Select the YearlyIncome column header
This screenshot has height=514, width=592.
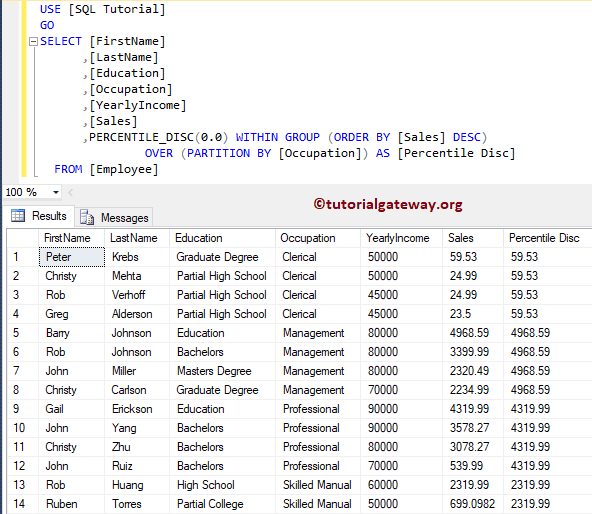(x=401, y=238)
